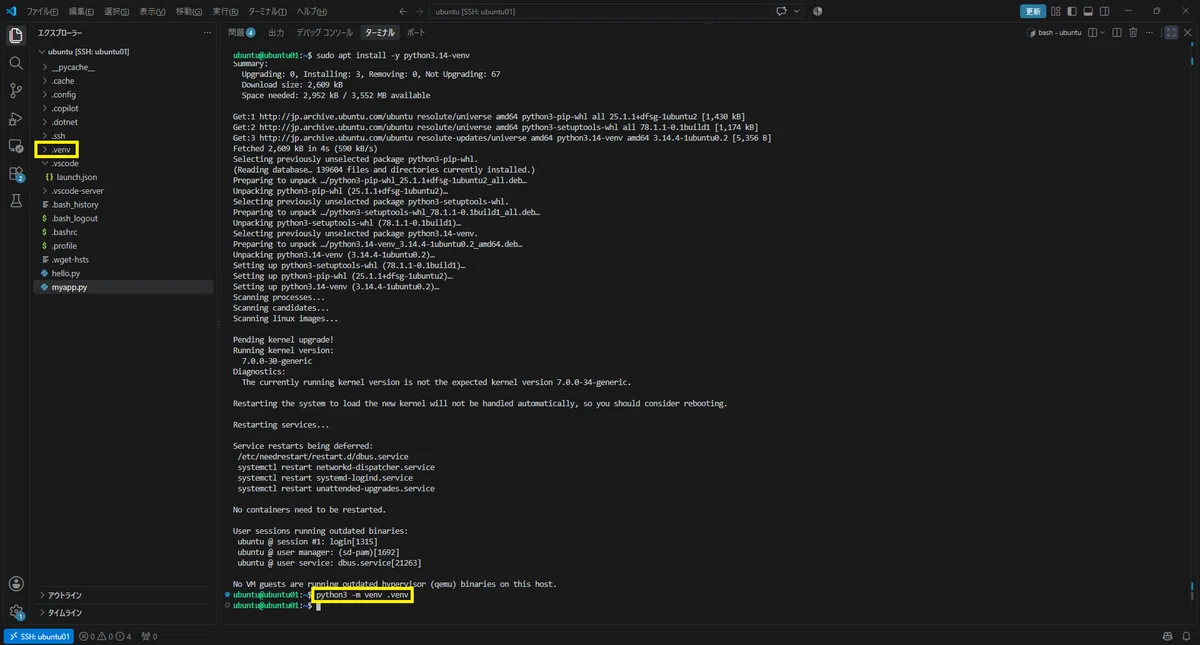Toggle maximized terminal panel size
The width and height of the screenshot is (1200, 645).
pyautogui.click(x=1171, y=32)
